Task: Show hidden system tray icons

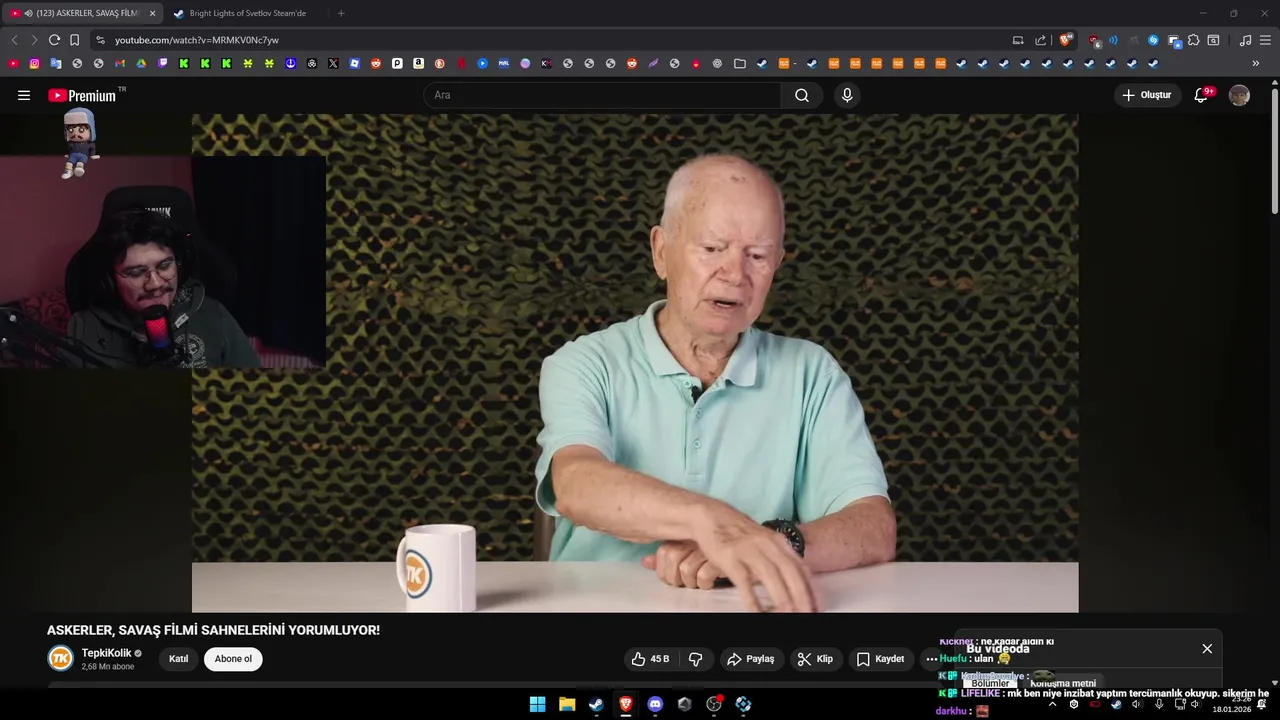Action: [x=1052, y=704]
